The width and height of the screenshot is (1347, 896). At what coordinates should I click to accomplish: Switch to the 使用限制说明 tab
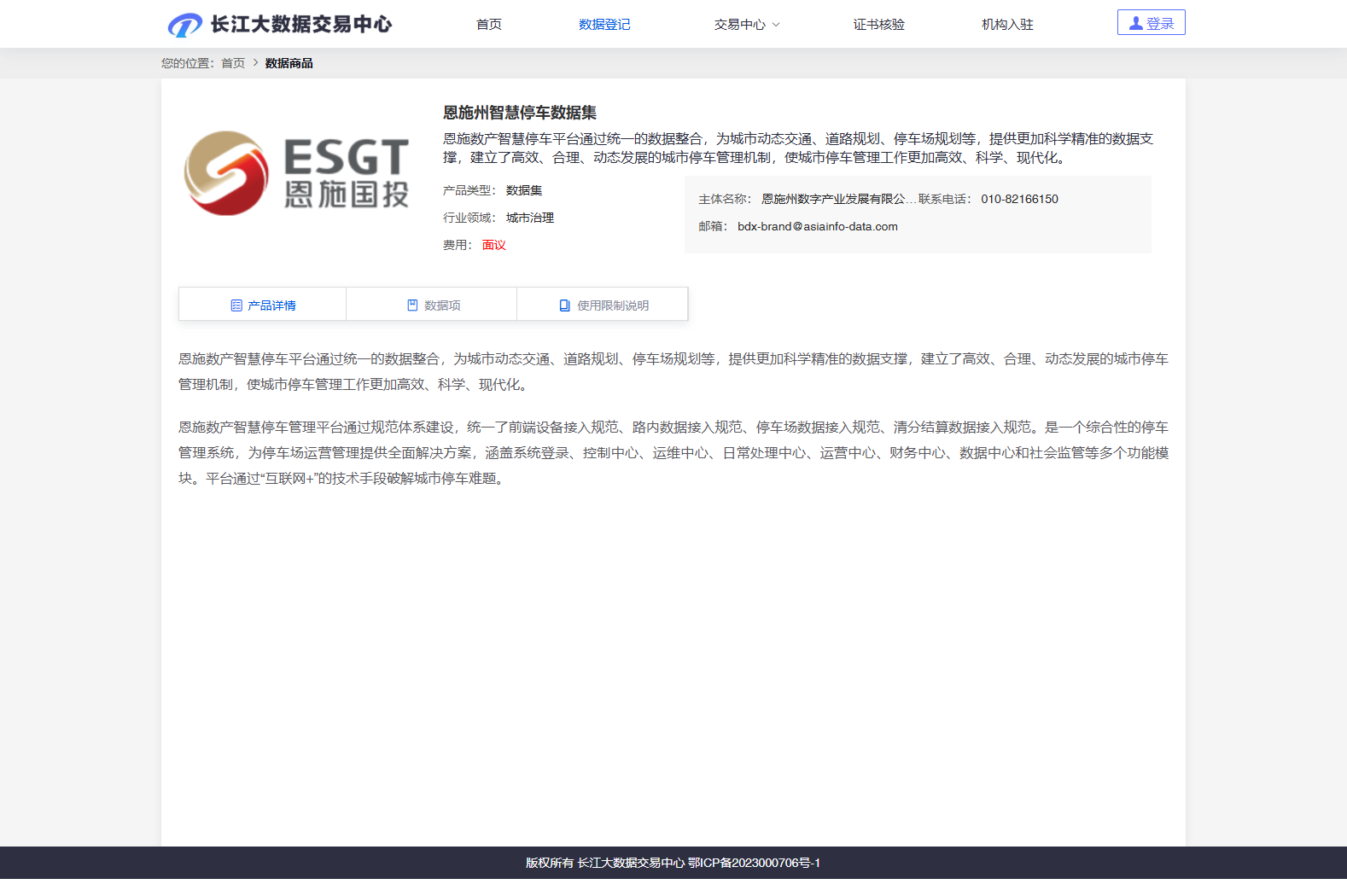click(x=603, y=305)
